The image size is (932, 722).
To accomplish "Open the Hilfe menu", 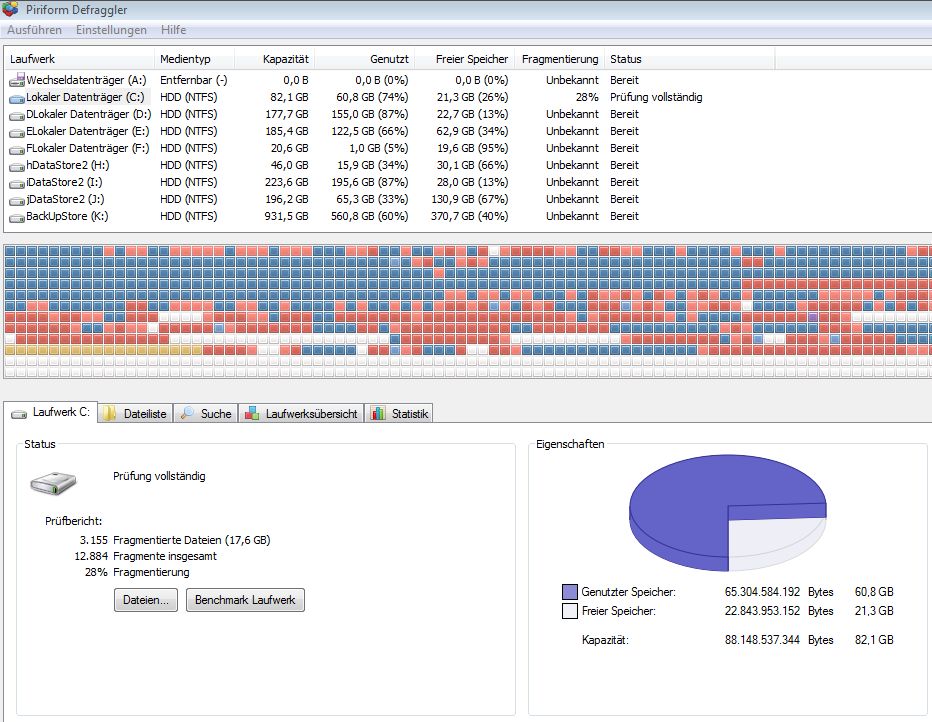I will coord(174,30).
